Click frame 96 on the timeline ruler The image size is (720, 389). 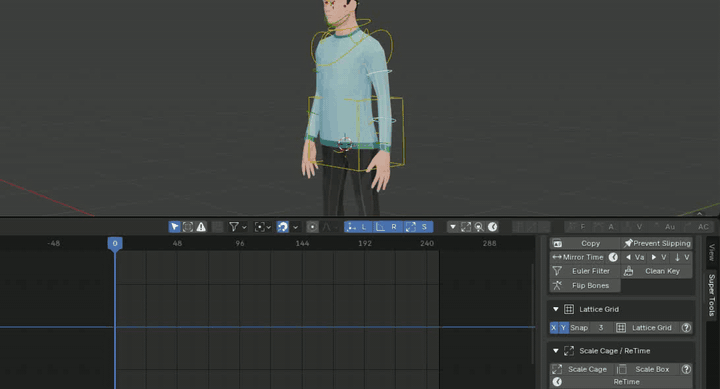pyautogui.click(x=240, y=243)
